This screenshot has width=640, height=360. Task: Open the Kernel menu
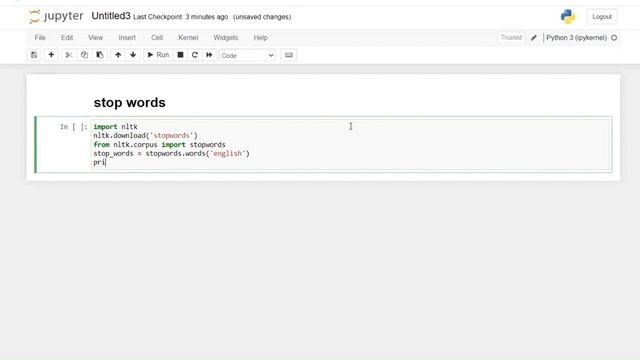tap(188, 38)
